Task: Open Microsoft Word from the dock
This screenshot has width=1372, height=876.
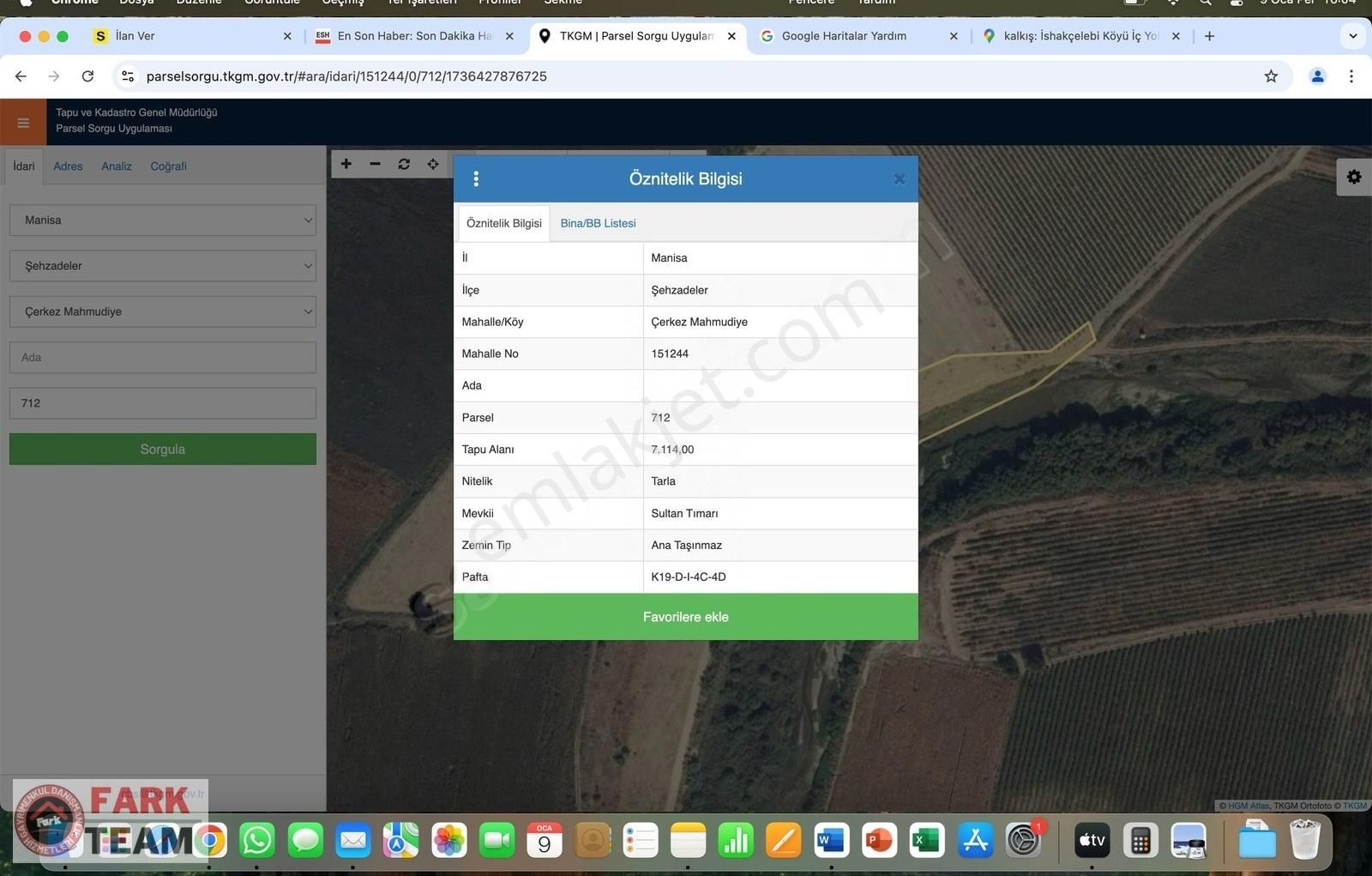Action: pyautogui.click(x=831, y=840)
